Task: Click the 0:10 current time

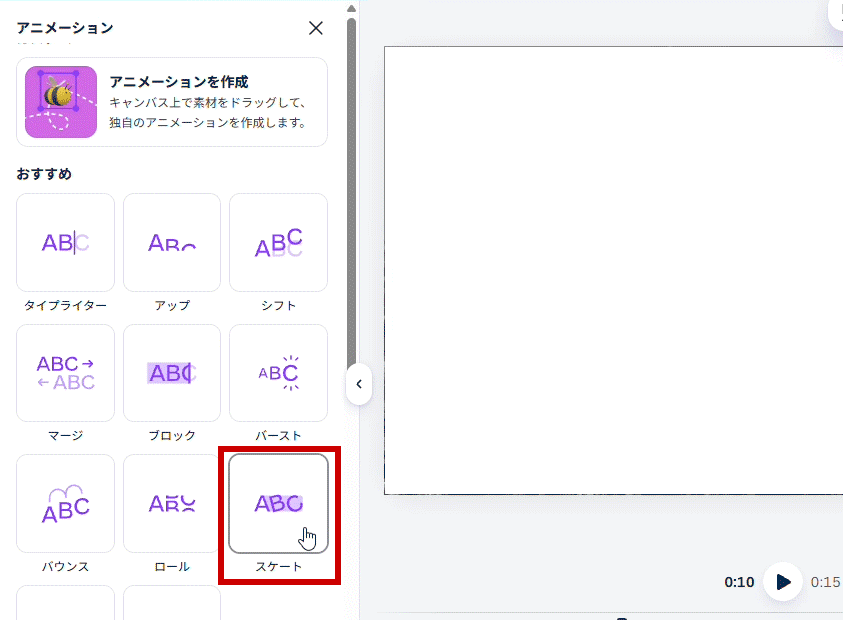Action: (x=739, y=582)
